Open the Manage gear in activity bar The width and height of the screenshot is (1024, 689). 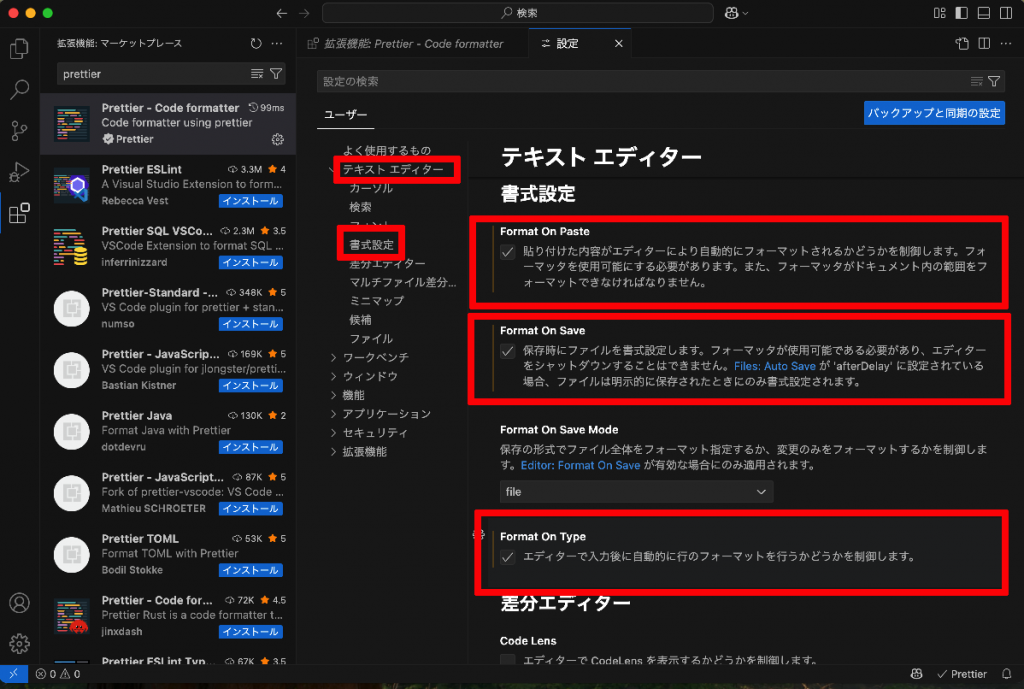tap(19, 644)
